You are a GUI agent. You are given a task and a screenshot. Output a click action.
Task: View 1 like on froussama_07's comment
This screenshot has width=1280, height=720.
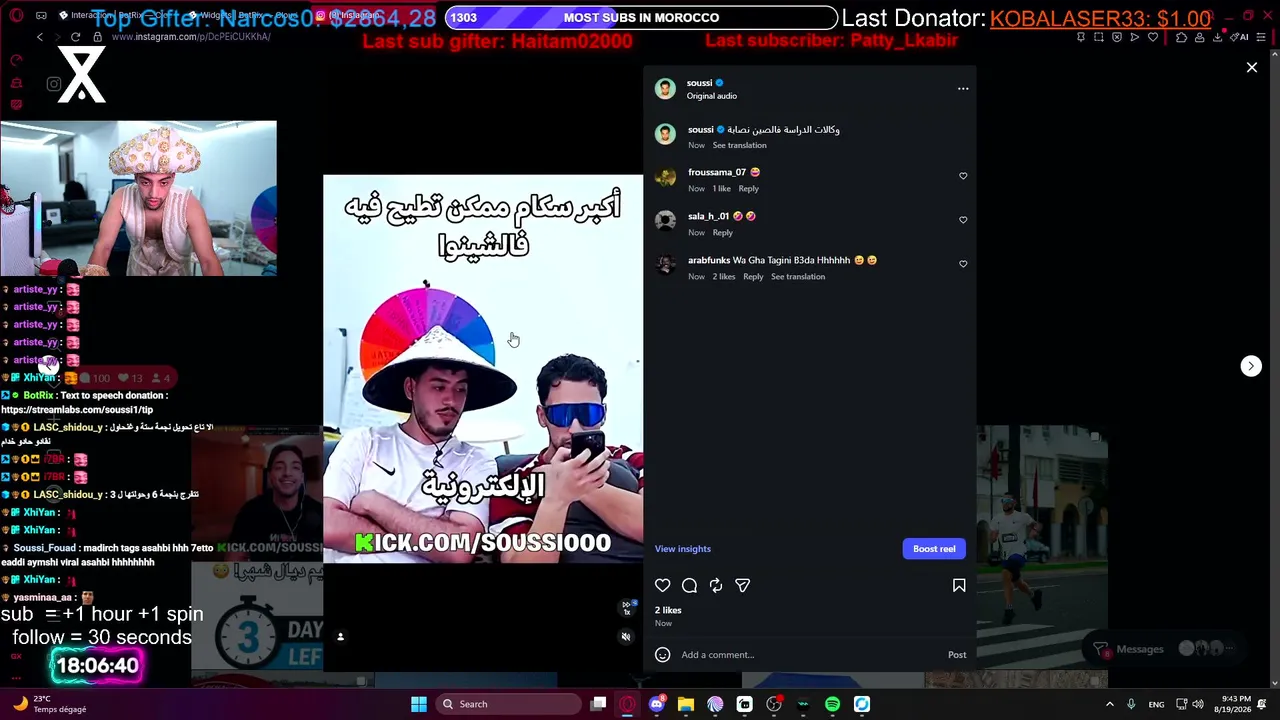pos(722,189)
